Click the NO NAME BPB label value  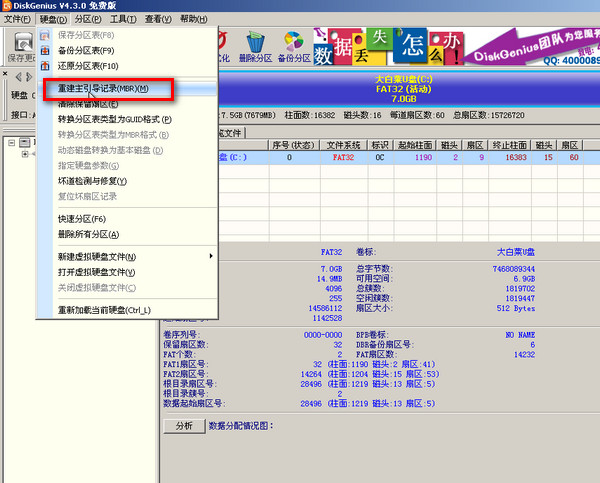pos(520,335)
